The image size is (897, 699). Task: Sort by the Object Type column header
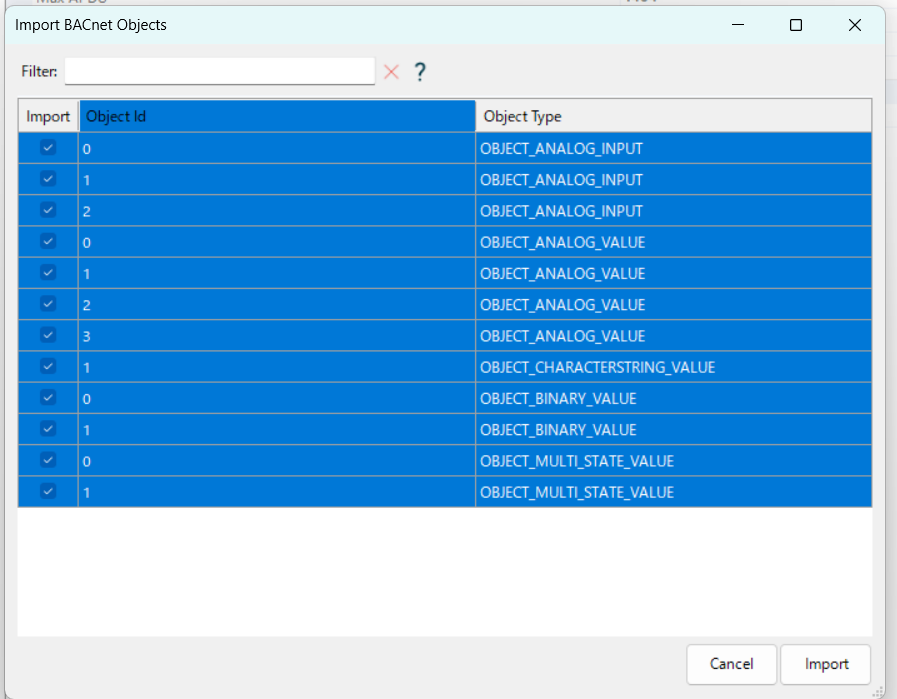click(673, 116)
